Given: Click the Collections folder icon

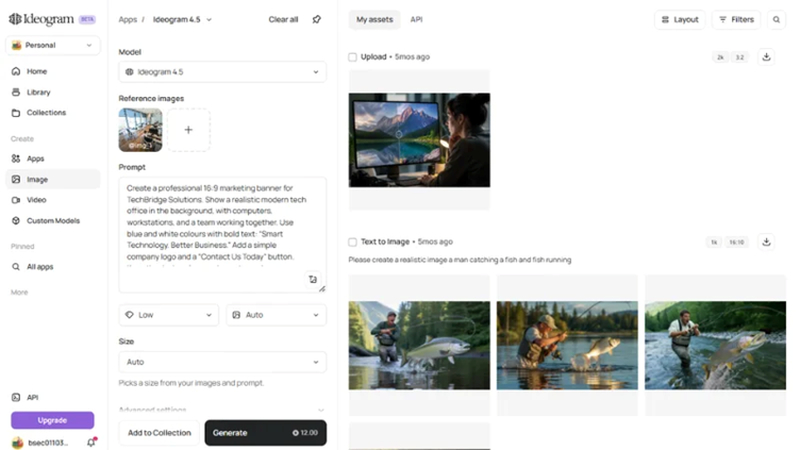Looking at the screenshot, I should (16, 113).
